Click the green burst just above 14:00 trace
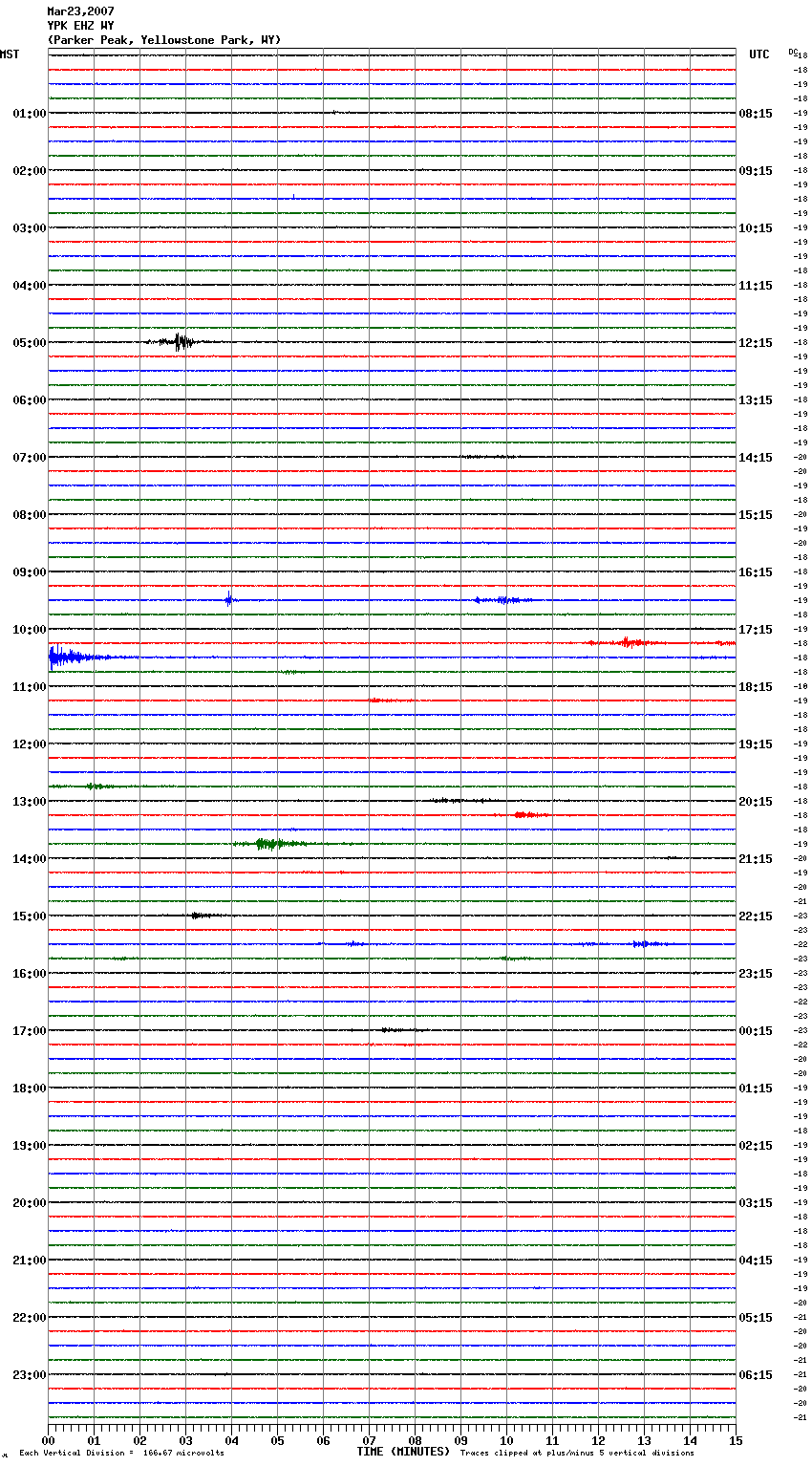 click(x=270, y=843)
